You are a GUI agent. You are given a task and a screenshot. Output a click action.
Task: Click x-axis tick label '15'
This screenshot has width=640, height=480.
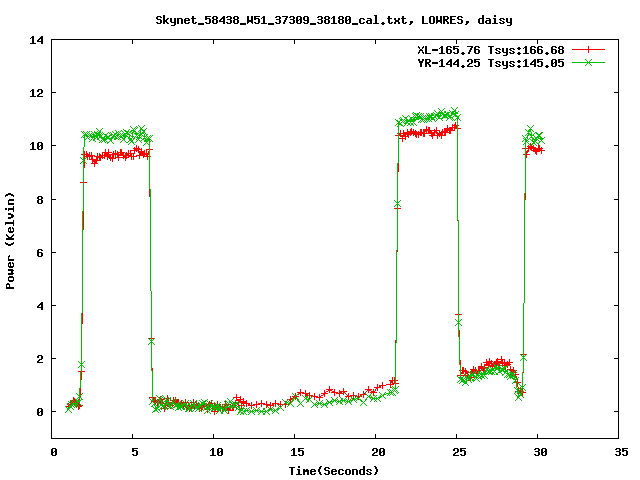pos(297,452)
